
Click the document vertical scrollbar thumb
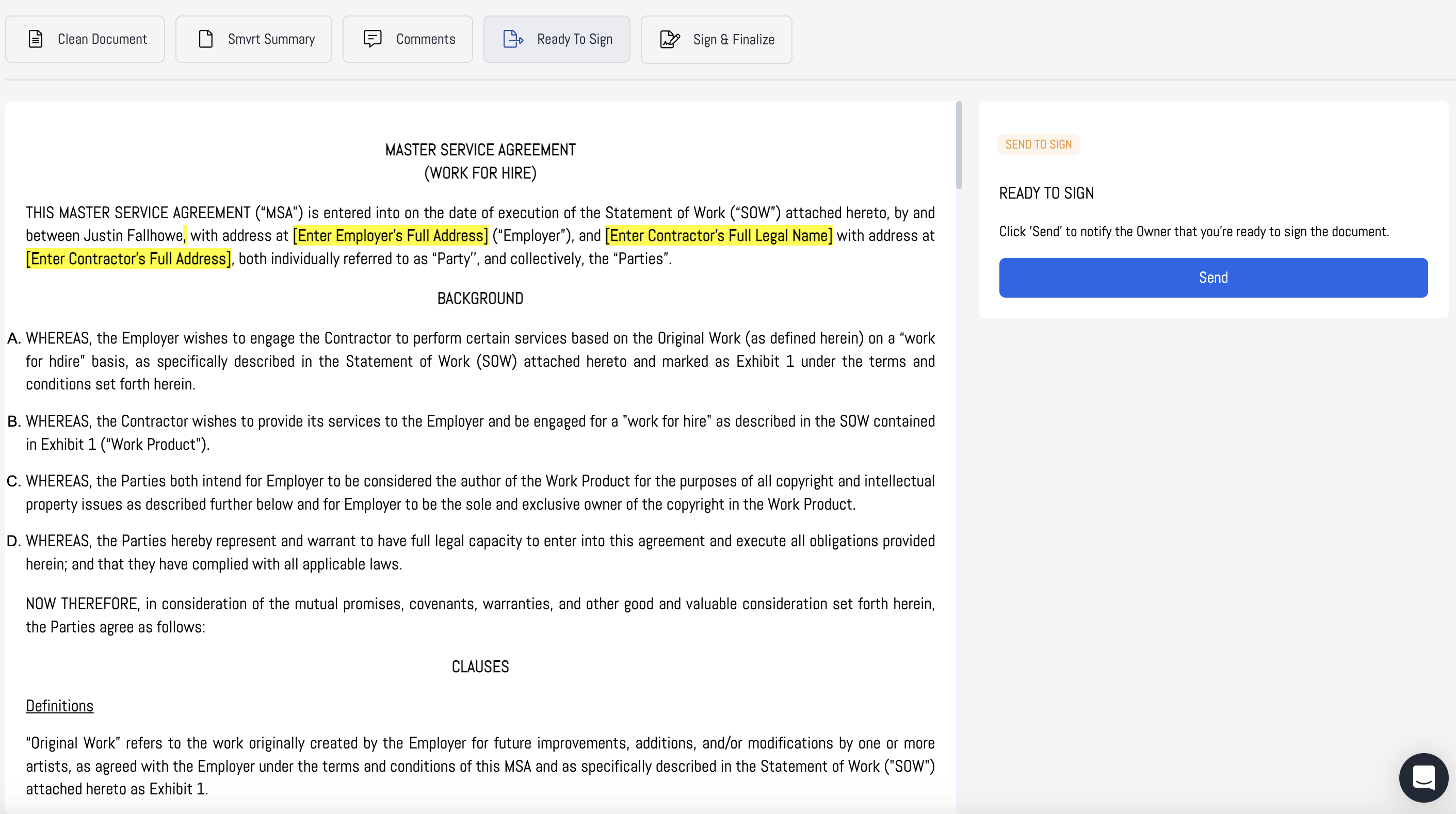tap(959, 146)
